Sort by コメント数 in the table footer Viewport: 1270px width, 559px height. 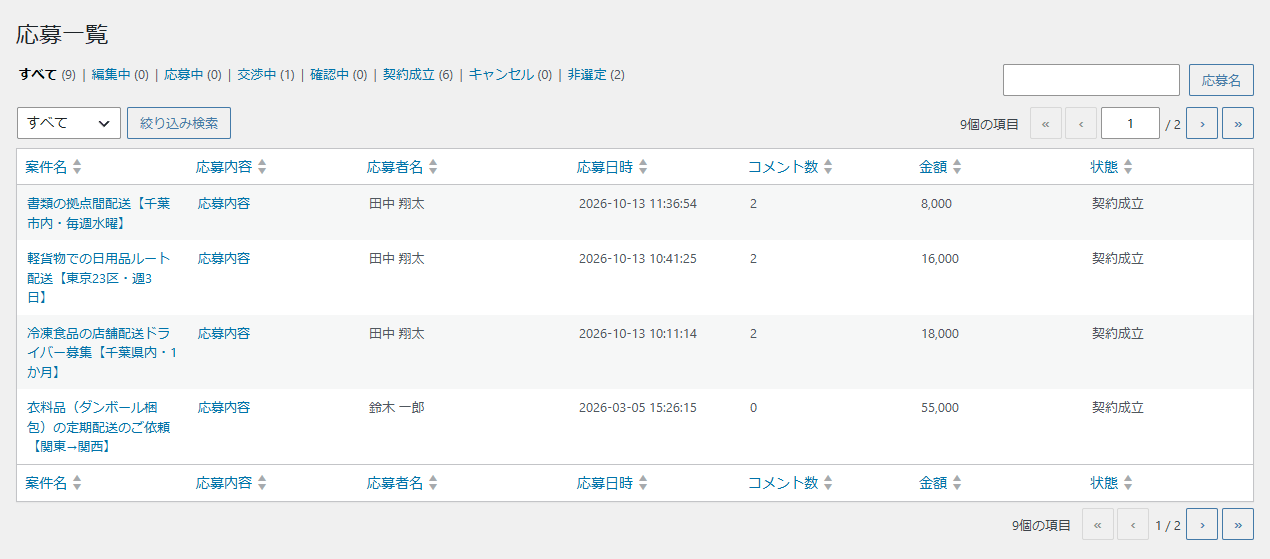coord(791,483)
